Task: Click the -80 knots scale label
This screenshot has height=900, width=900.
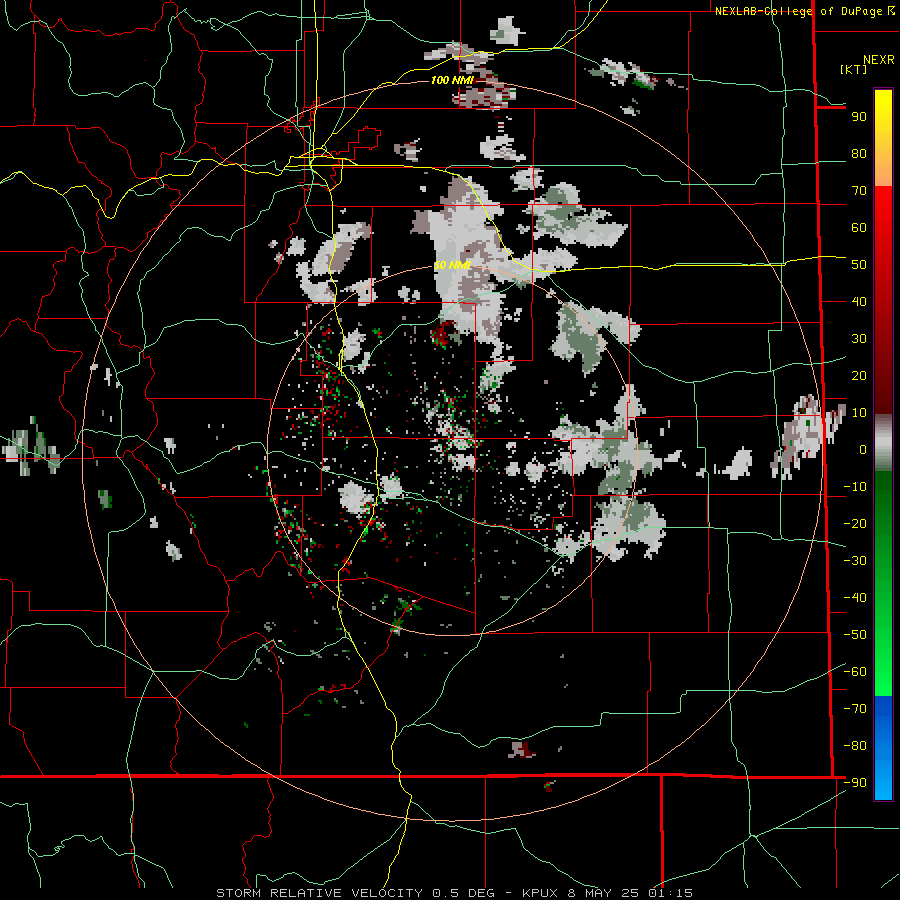Action: click(x=855, y=746)
